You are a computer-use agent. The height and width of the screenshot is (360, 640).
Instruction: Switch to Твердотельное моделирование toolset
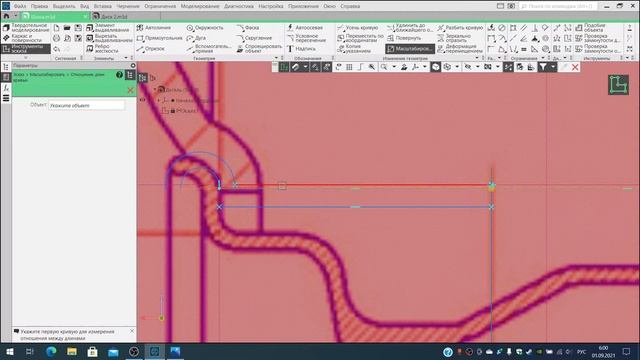pyautogui.click(x=26, y=27)
